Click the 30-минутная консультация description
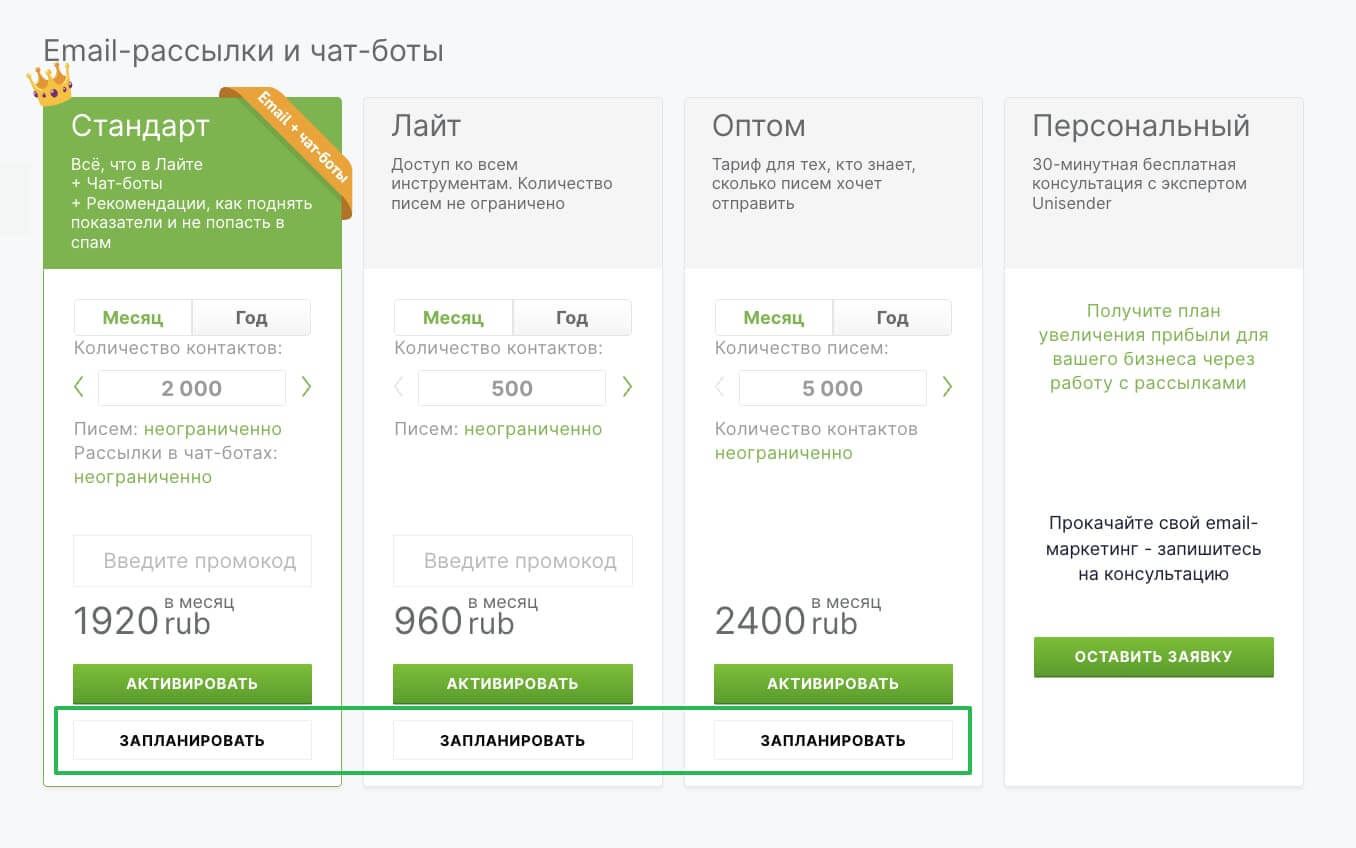1356x848 pixels. coord(1140,184)
